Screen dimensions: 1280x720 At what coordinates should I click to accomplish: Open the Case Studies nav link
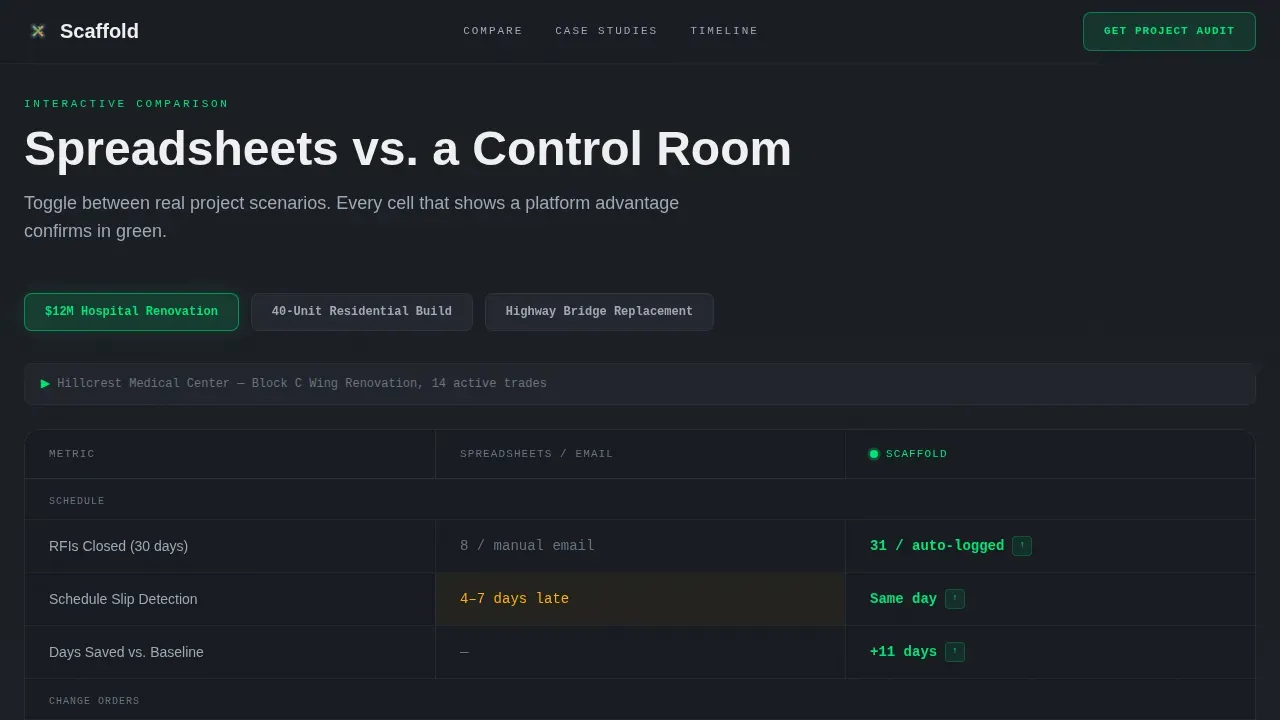[x=606, y=31]
